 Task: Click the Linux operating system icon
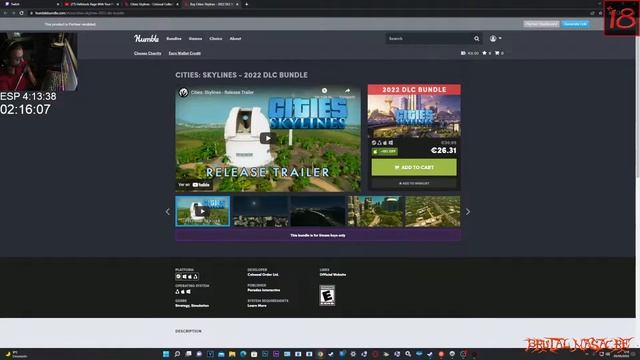(x=177, y=292)
